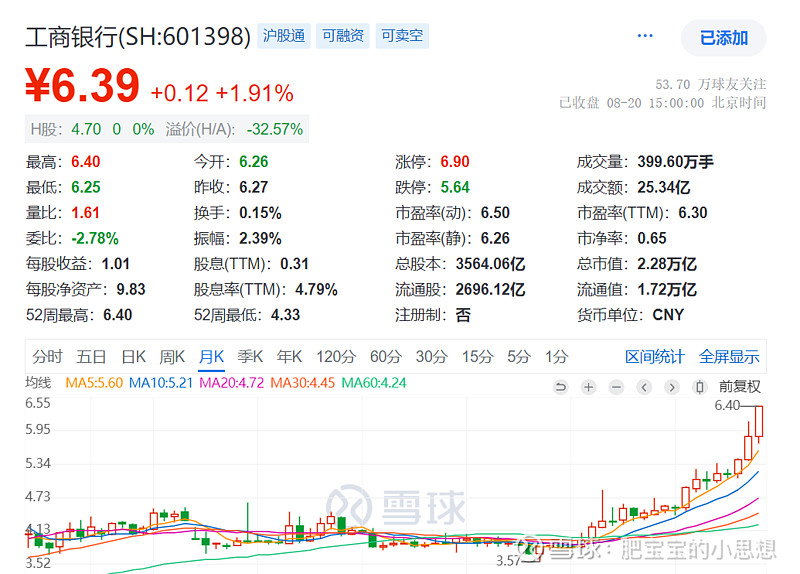Click the current price ¥6.39
The width and height of the screenshot is (800, 574).
[x=82, y=85]
